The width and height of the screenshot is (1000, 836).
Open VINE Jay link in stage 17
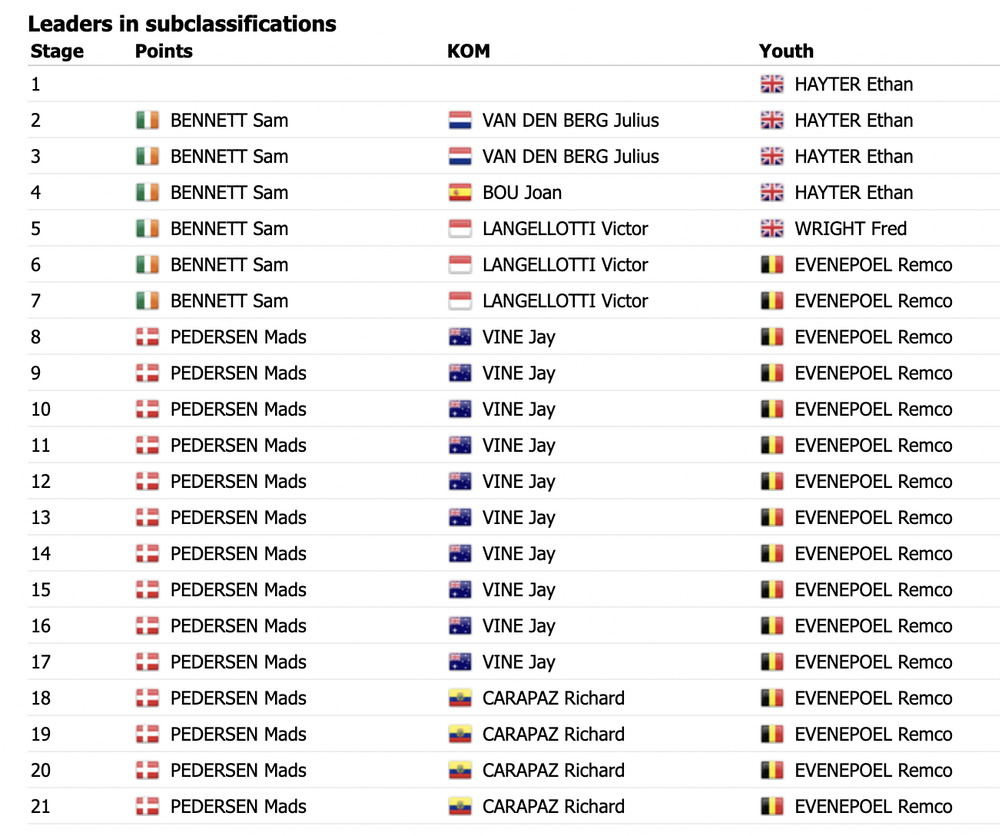[x=518, y=662]
